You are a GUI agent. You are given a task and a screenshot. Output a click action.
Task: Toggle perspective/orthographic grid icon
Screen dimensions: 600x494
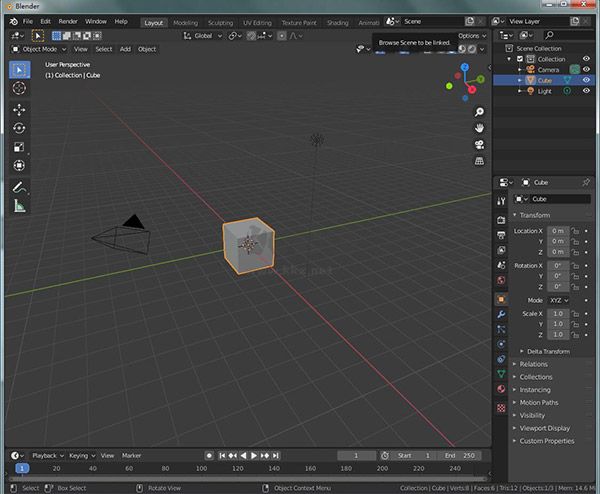coord(480,161)
